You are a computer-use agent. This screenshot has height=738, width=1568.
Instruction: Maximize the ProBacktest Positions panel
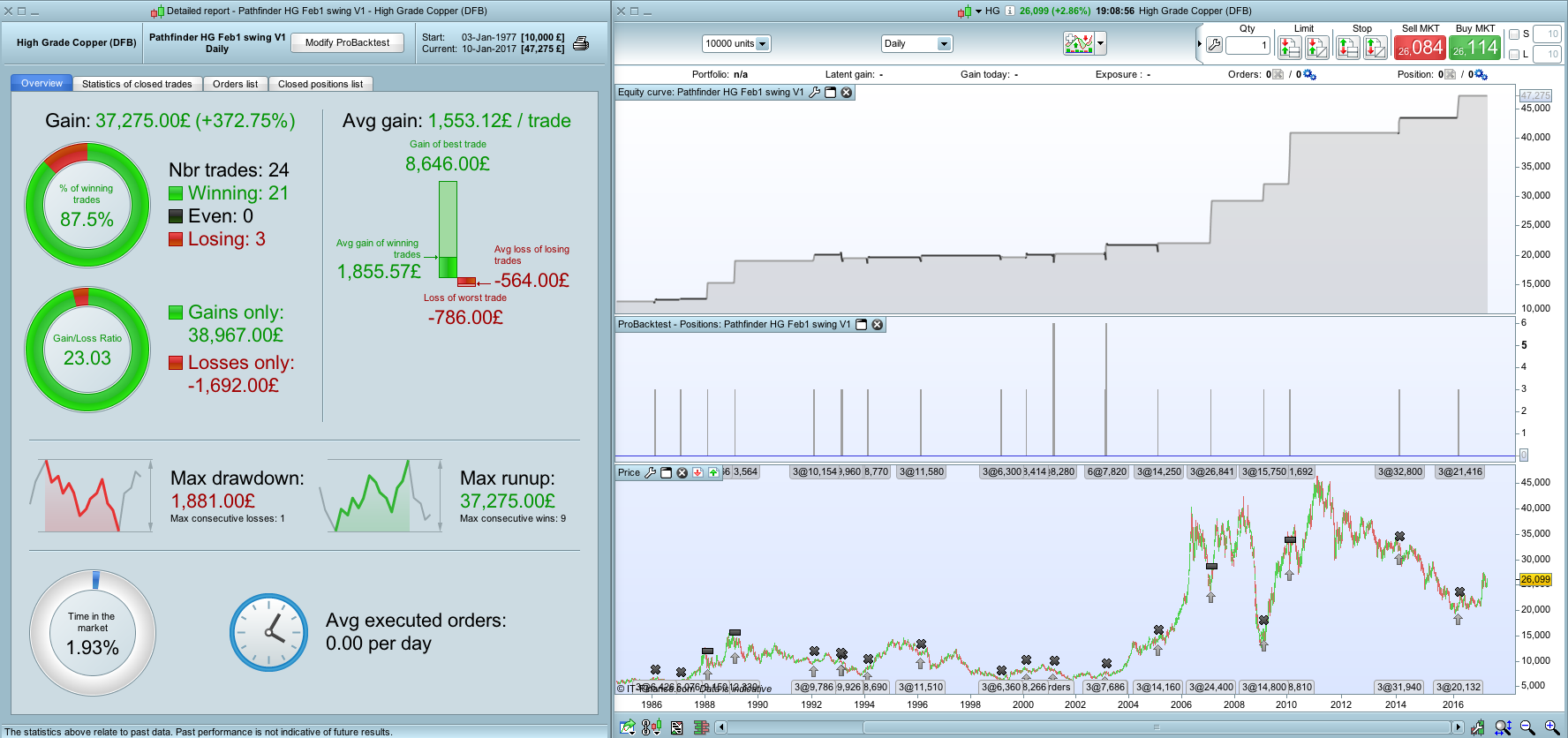pos(862,325)
